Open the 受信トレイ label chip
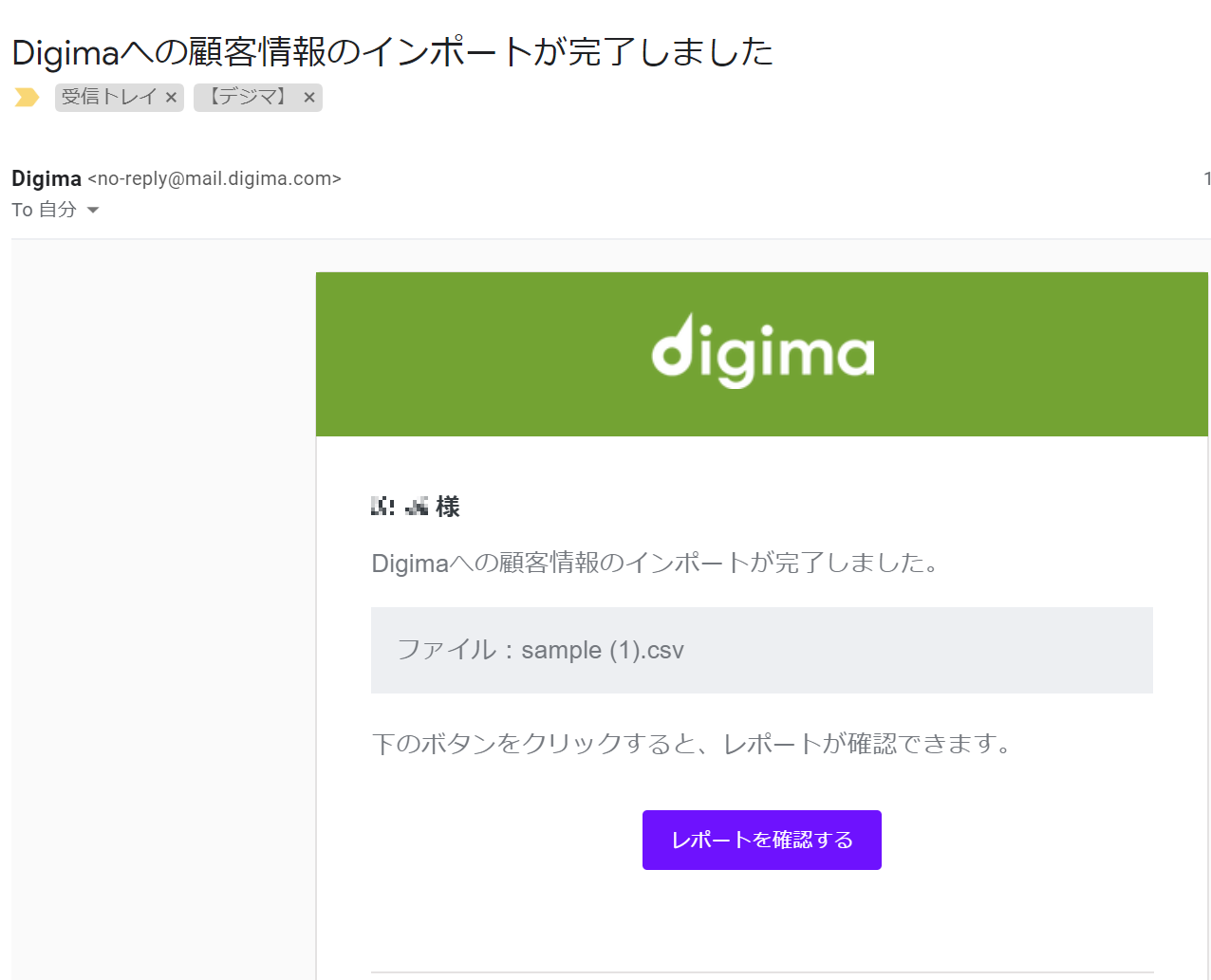The image size is (1211, 980). point(108,97)
